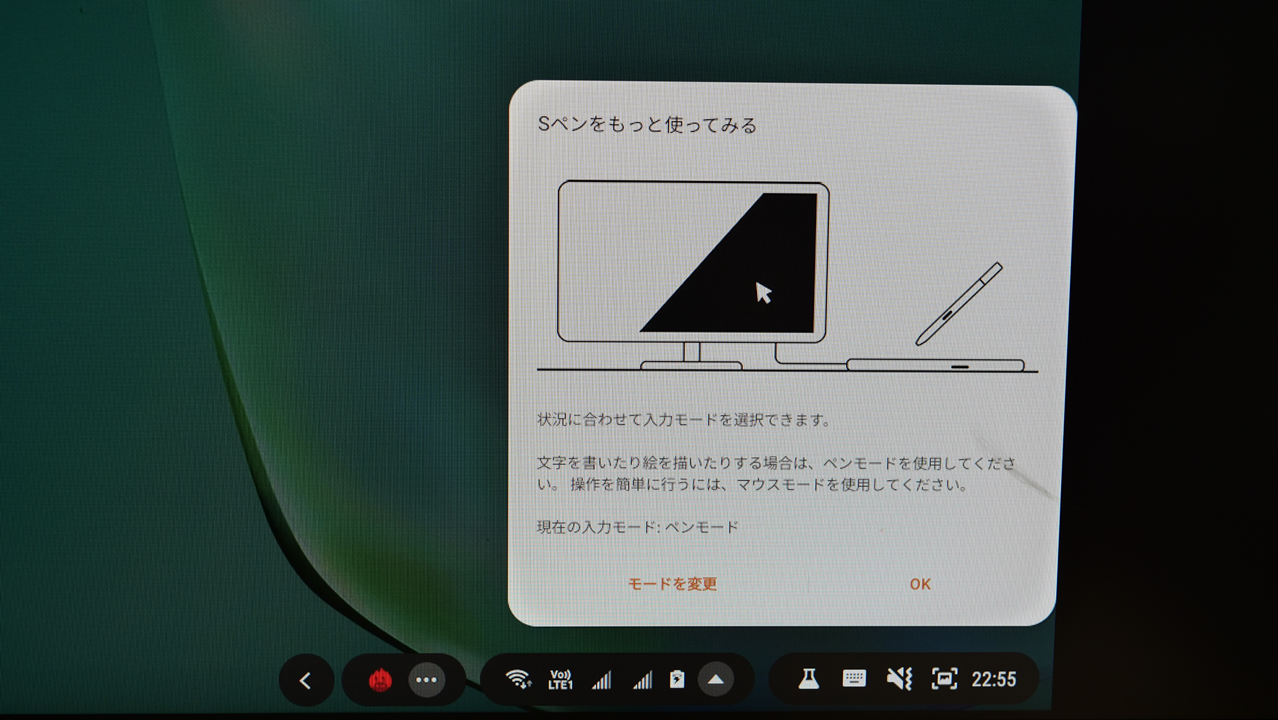This screenshot has width=1278, height=720.
Task: Confirm the dialog with OK
Action: point(920,584)
